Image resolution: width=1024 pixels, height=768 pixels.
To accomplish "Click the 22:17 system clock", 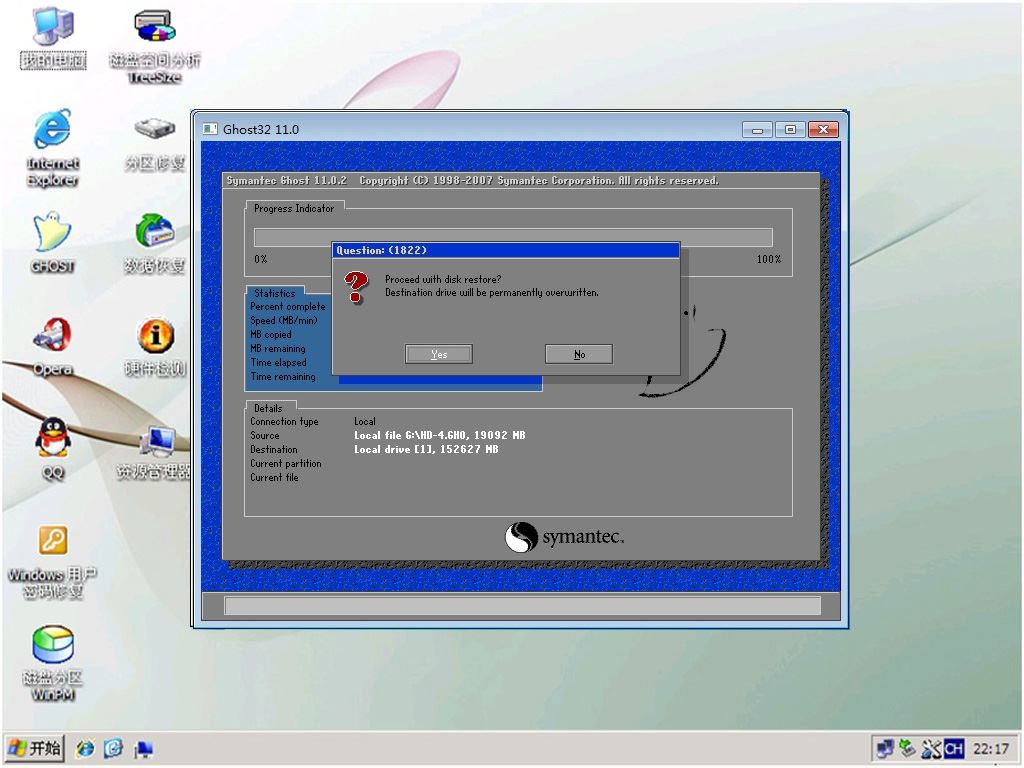I will [x=991, y=748].
